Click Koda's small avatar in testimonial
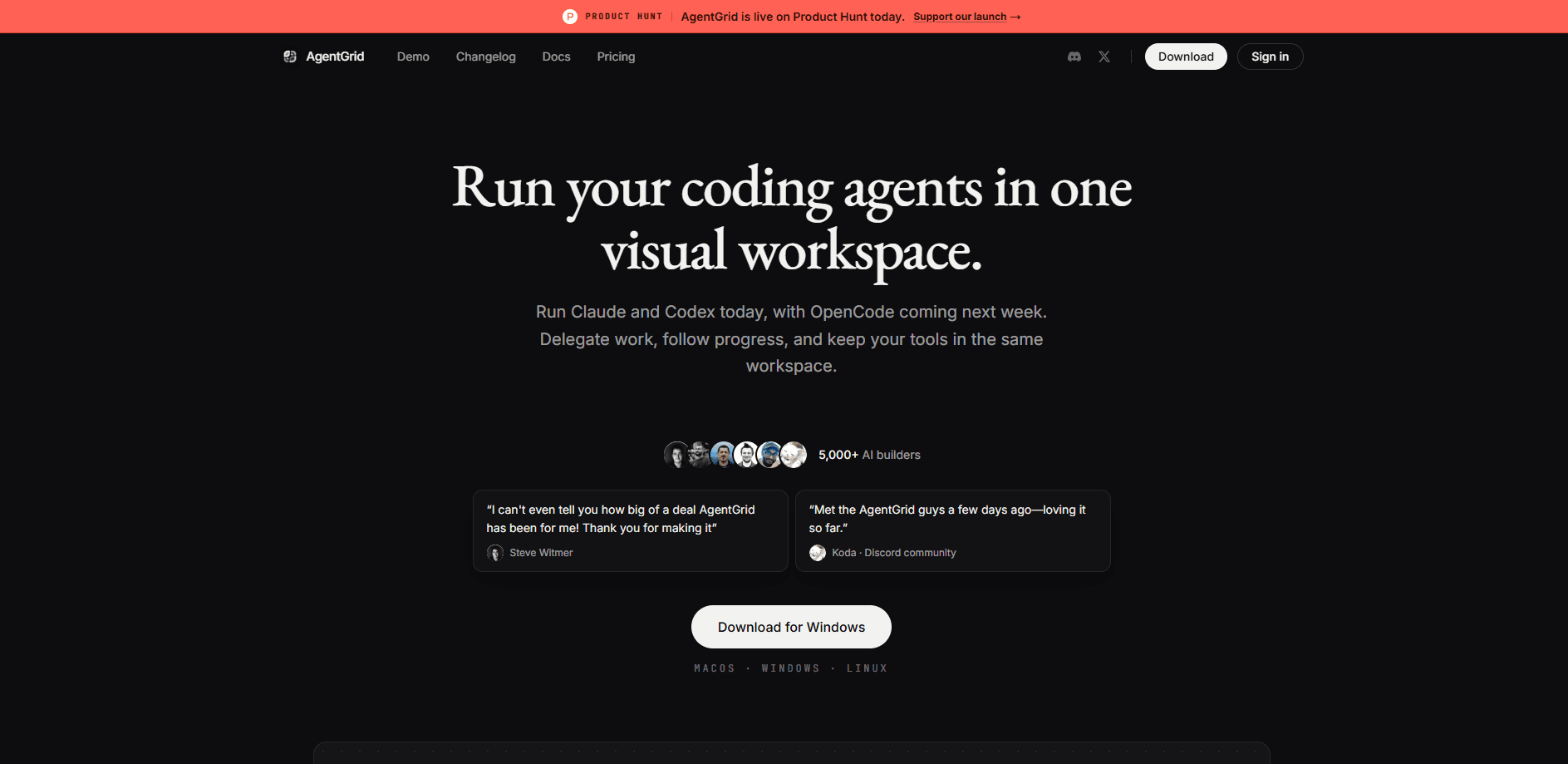The height and width of the screenshot is (764, 1568). point(818,553)
